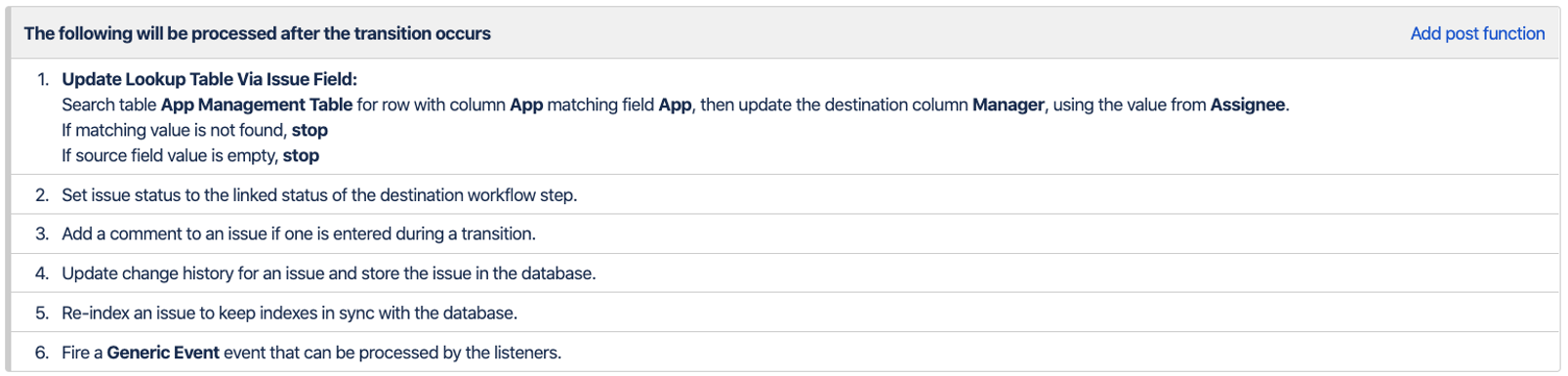
Task: Click the heading about processing after transition
Action: coord(258,33)
